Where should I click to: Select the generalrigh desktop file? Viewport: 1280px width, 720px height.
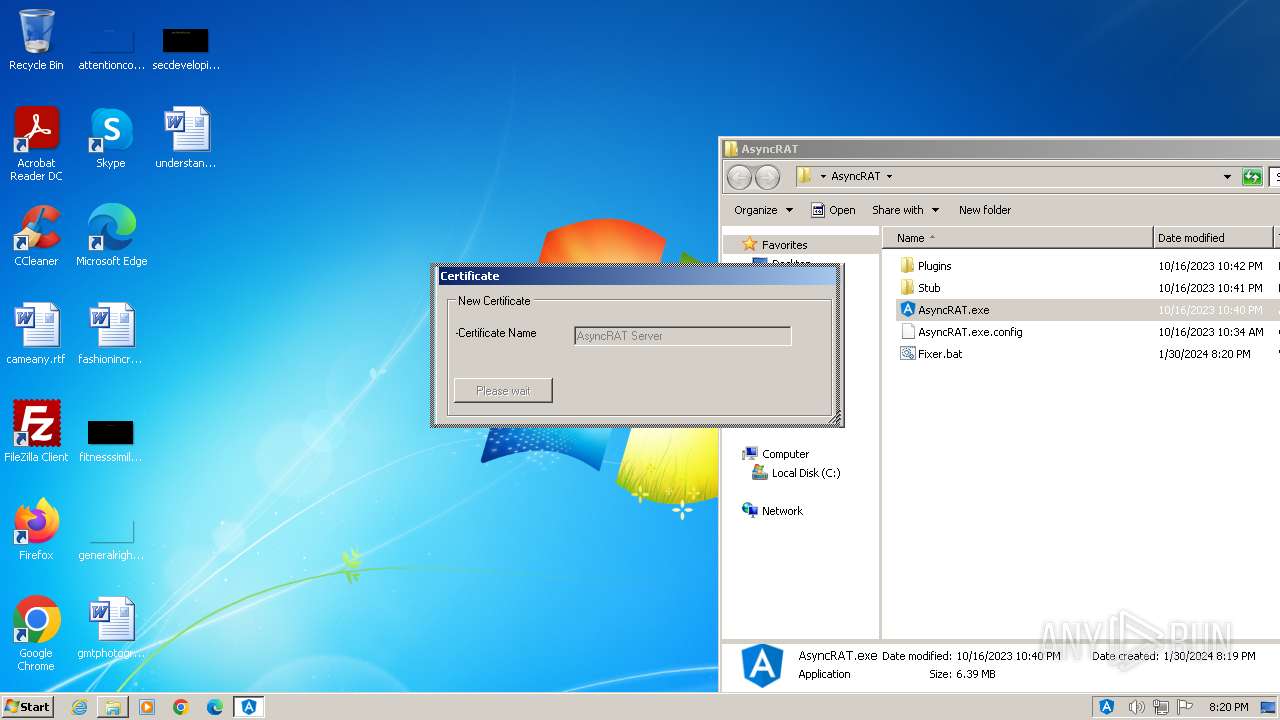point(111,537)
